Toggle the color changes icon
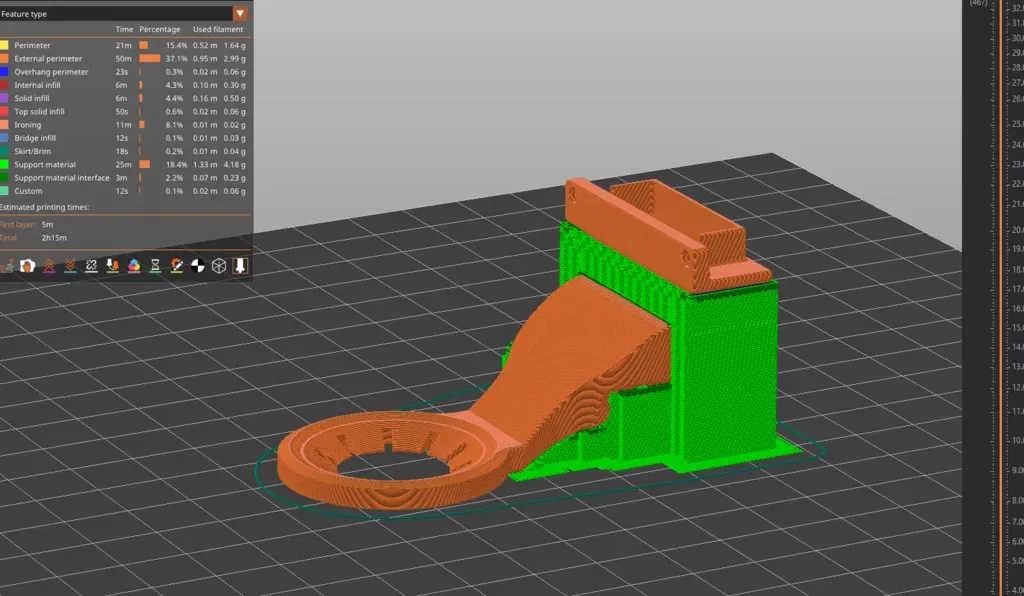 point(132,266)
